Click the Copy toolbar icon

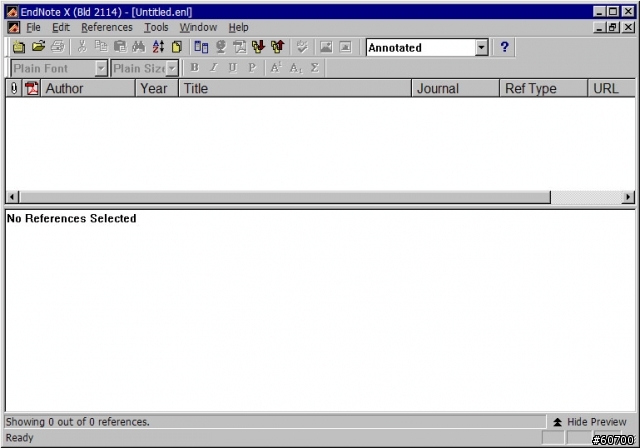click(x=101, y=47)
